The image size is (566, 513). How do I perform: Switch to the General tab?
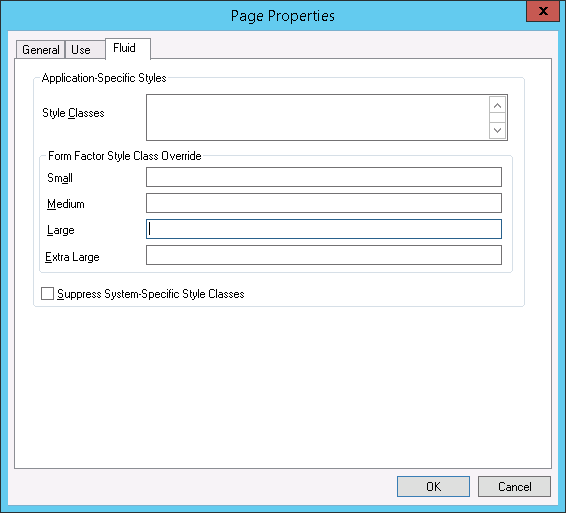(x=40, y=49)
